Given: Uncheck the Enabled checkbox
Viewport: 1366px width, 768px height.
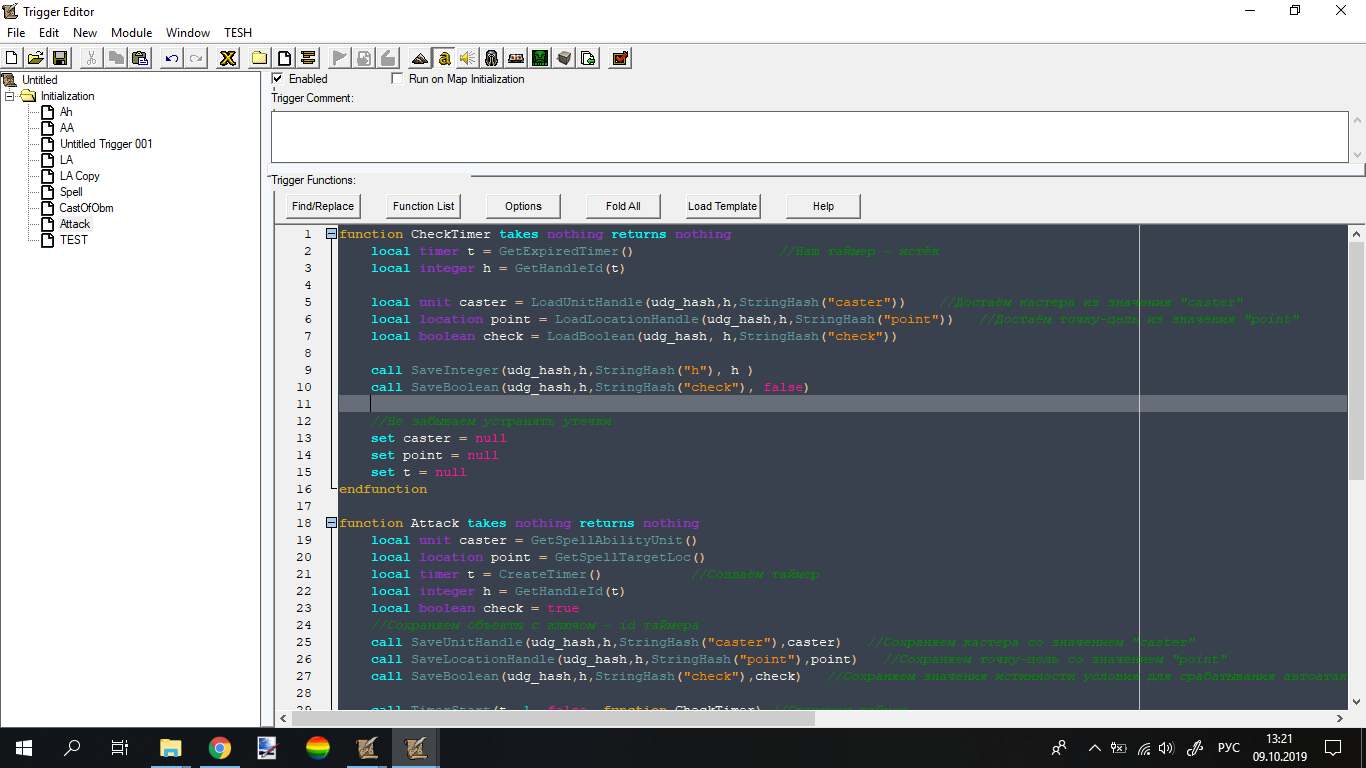Looking at the screenshot, I should click(x=278, y=79).
